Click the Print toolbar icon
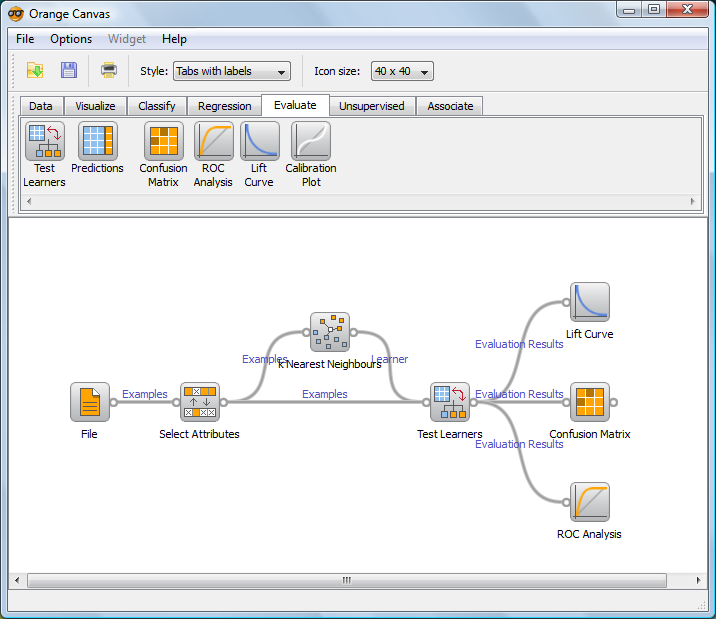 pyautogui.click(x=109, y=70)
